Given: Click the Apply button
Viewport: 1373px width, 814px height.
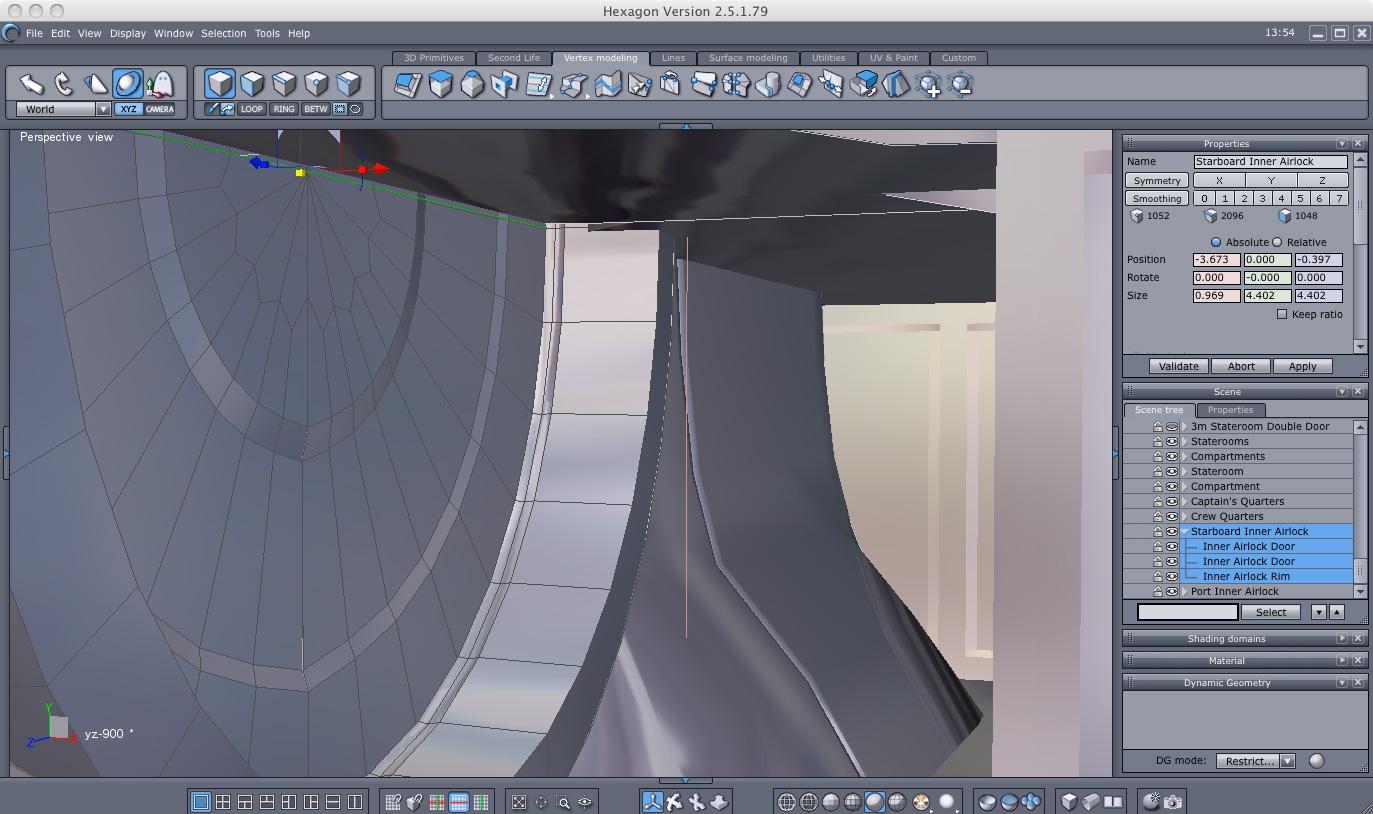Looking at the screenshot, I should pyautogui.click(x=1302, y=366).
